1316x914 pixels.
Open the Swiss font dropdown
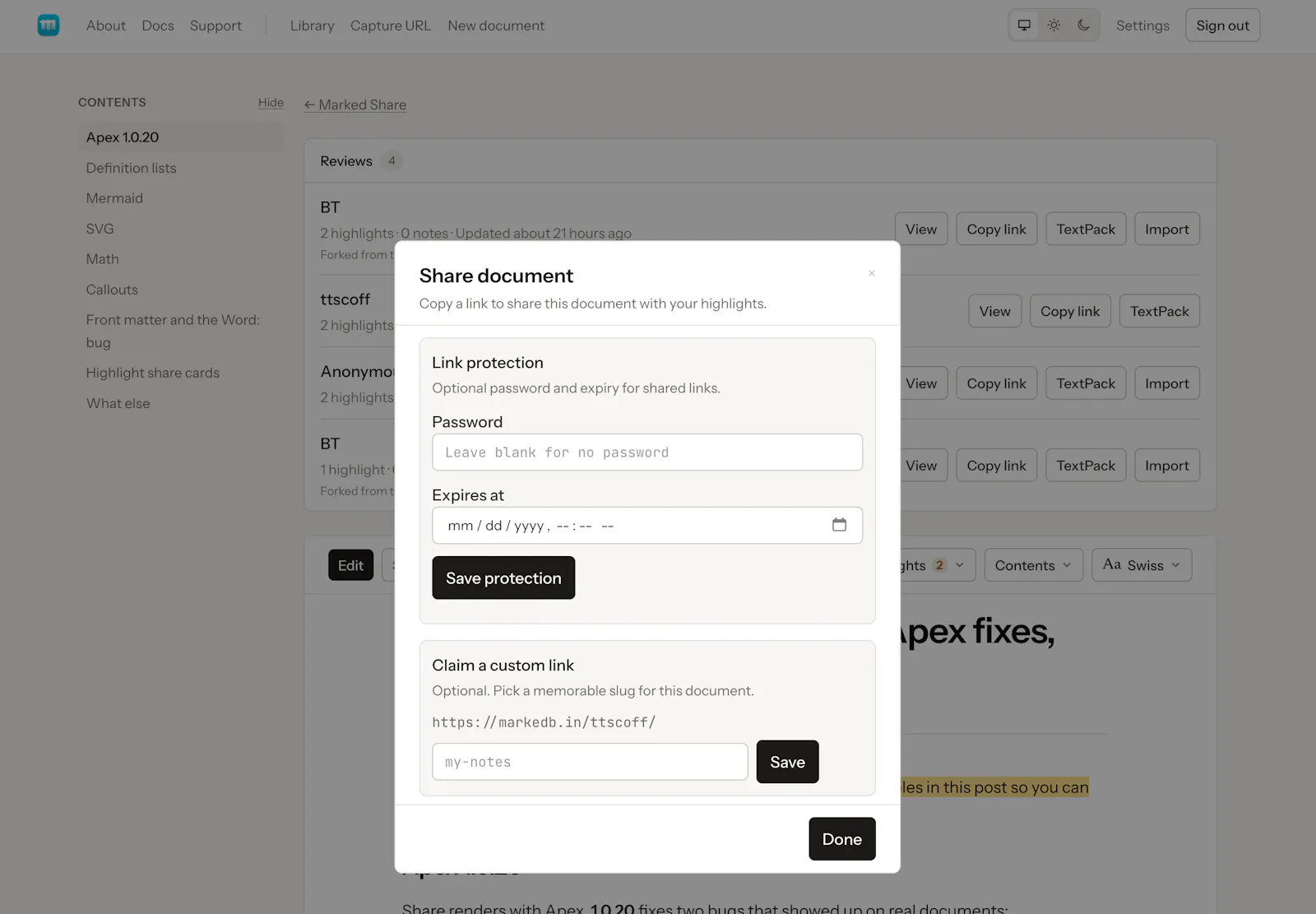click(1142, 565)
